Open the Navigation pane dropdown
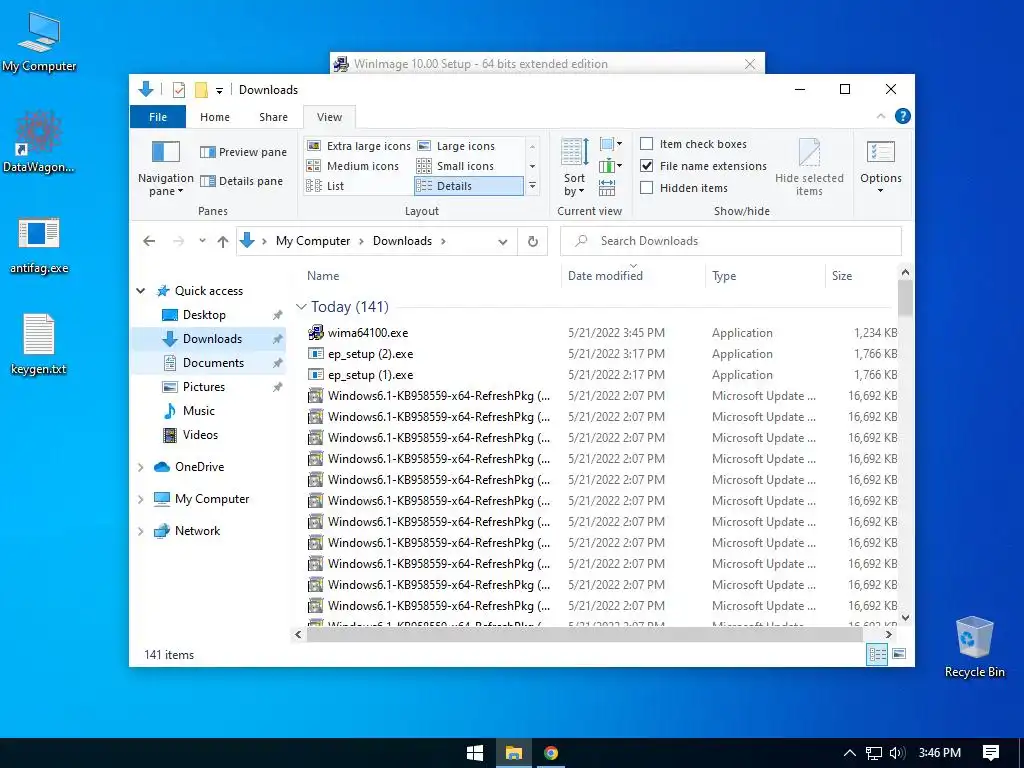The width and height of the screenshot is (1024, 768). [165, 167]
